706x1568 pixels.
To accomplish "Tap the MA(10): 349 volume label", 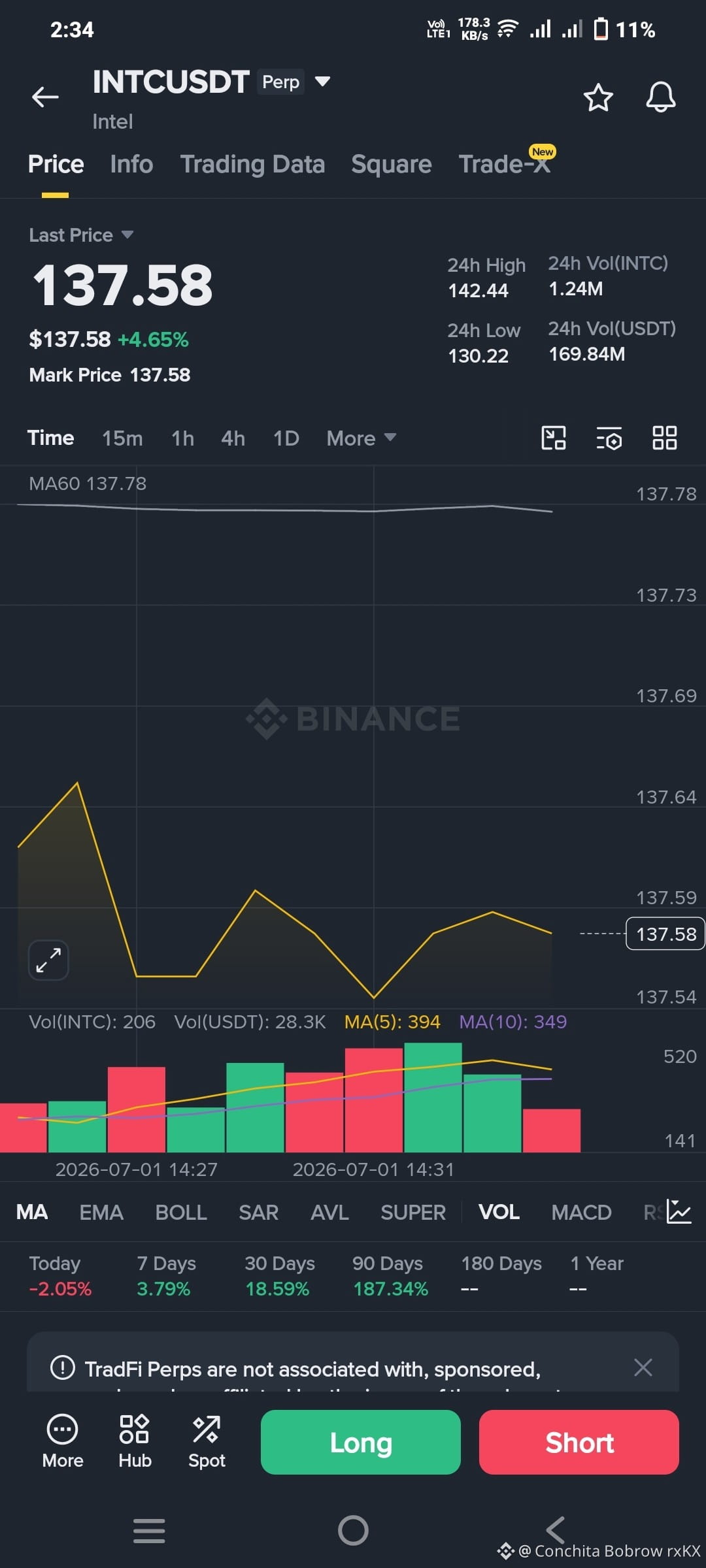I will (x=513, y=1022).
